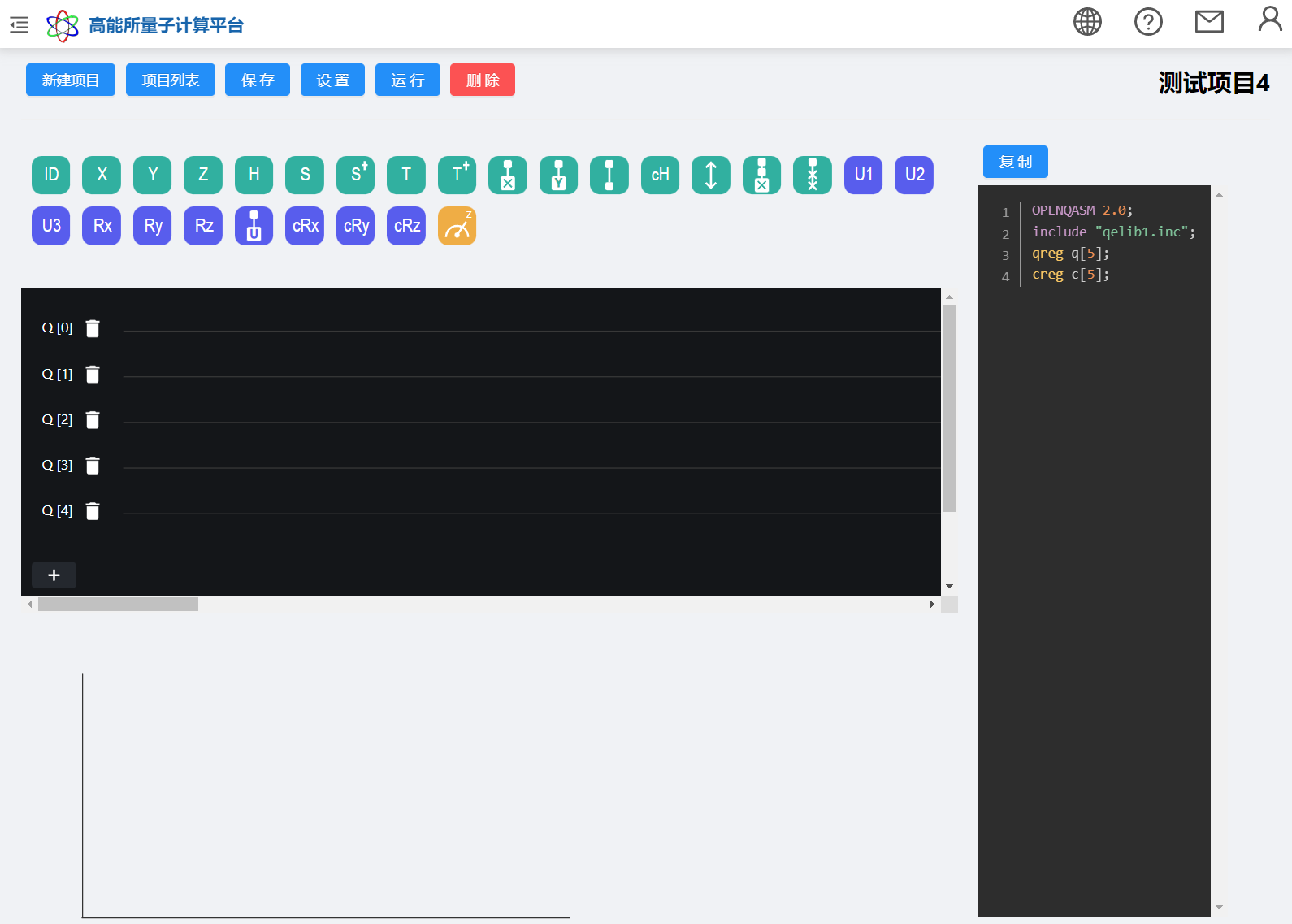Select the swap gate with arrows
This screenshot has width=1292, height=924.
711,175
